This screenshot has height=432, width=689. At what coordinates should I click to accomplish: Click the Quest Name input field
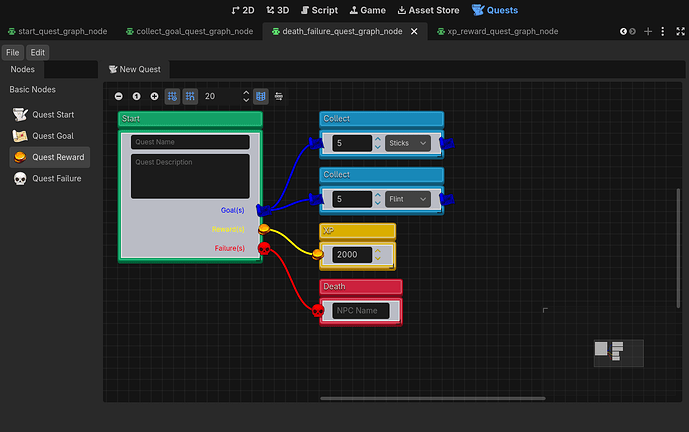(x=190, y=142)
